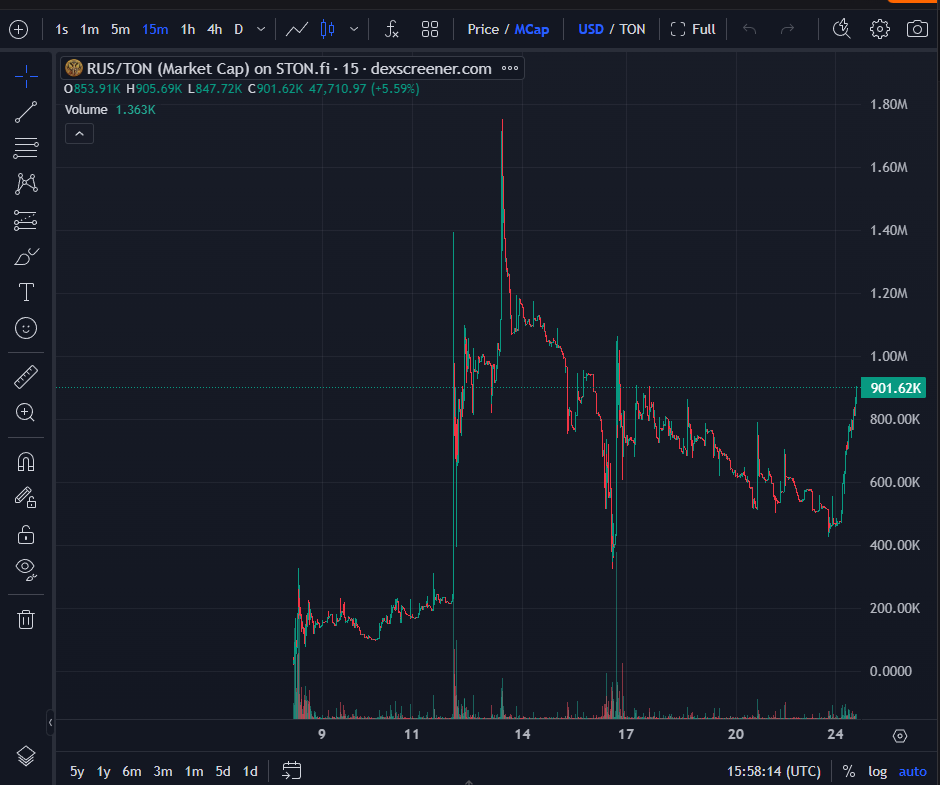Toggle lock all drawing tools
Viewport: 940px width, 785px height.
pos(26,534)
